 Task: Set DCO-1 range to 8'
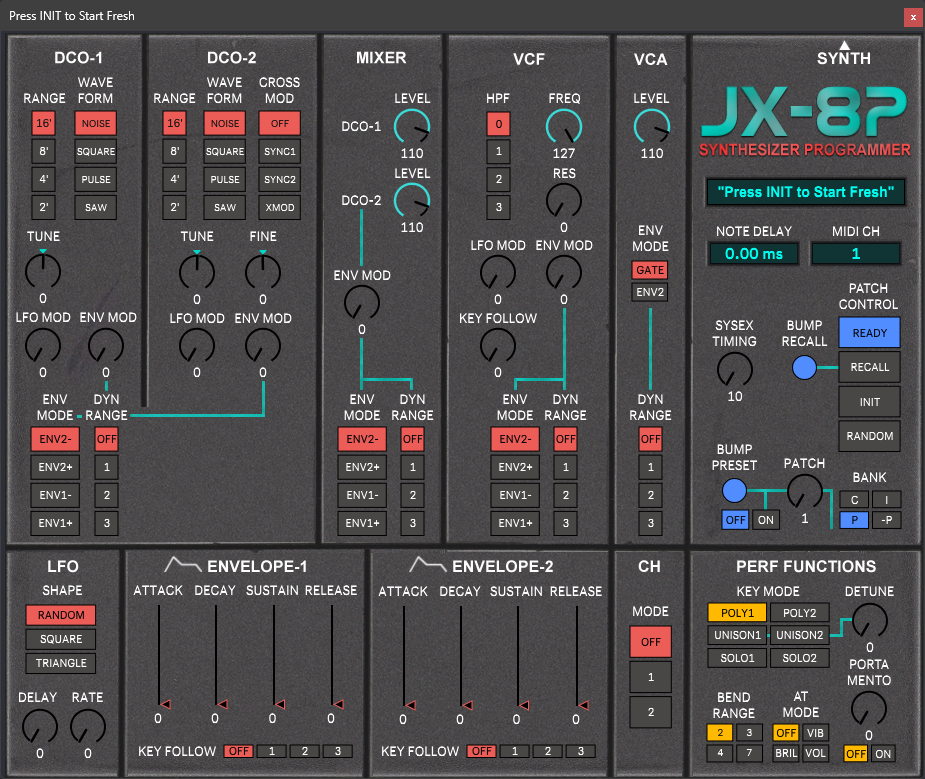(44, 152)
